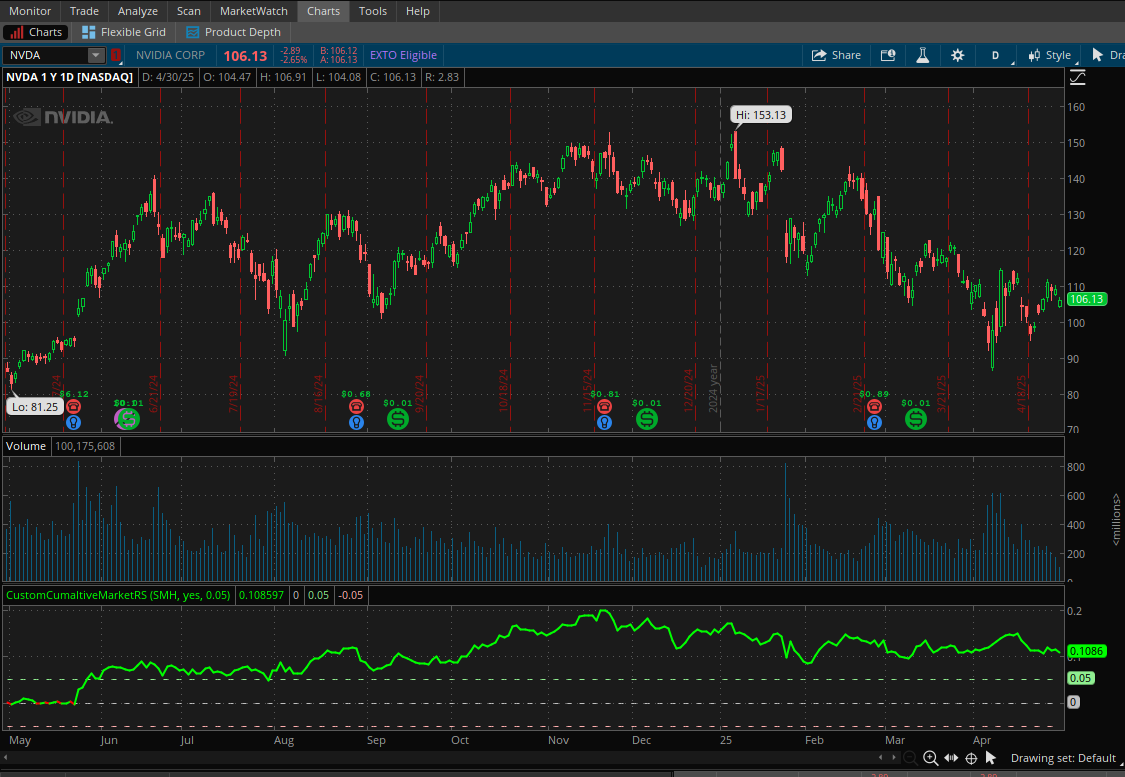This screenshot has height=777, width=1125.
Task: Open the Style candlestick menu
Action: 1050,55
